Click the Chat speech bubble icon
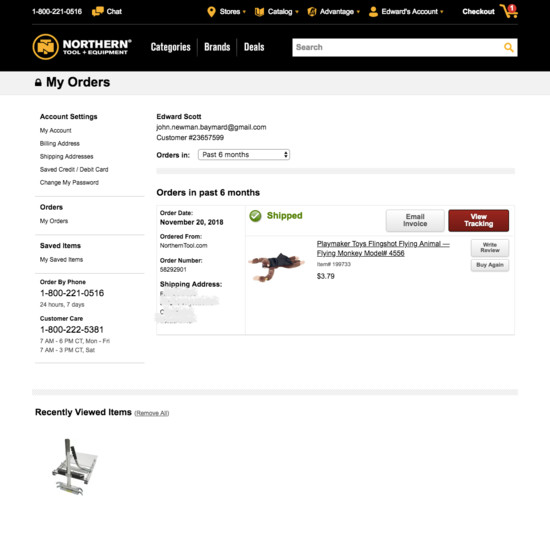 tap(98, 12)
